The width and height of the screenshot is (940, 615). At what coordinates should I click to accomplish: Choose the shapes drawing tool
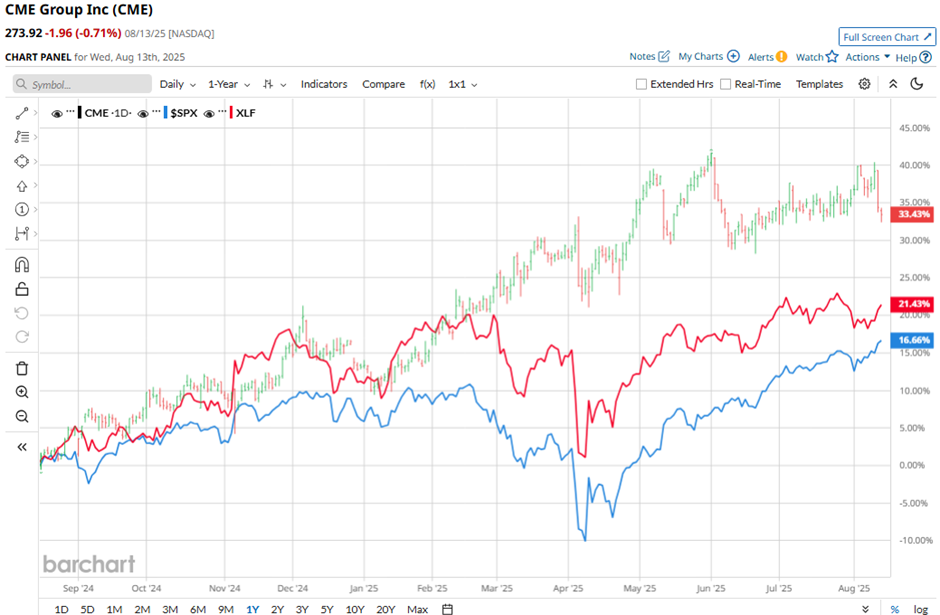[22, 161]
